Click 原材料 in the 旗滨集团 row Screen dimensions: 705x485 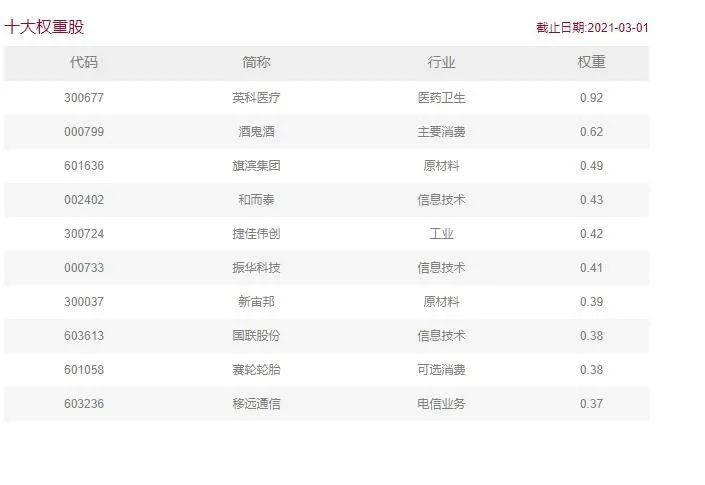(441, 166)
